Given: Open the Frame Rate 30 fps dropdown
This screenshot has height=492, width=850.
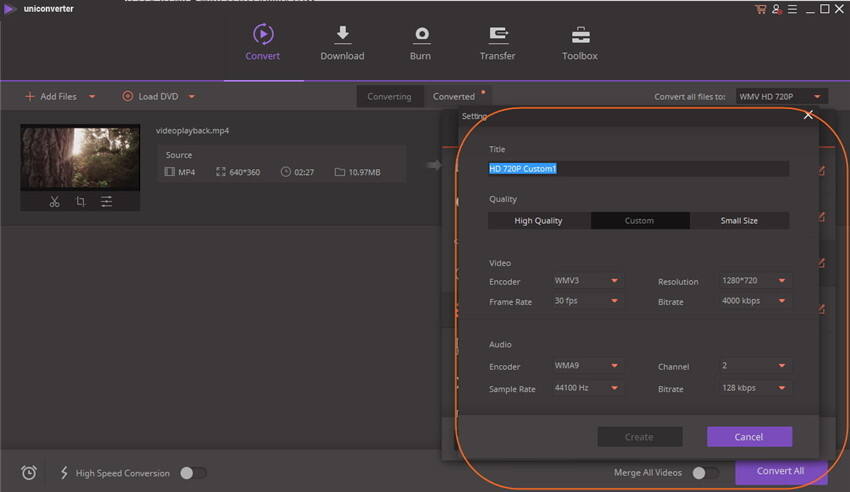Looking at the screenshot, I should click(x=586, y=301).
